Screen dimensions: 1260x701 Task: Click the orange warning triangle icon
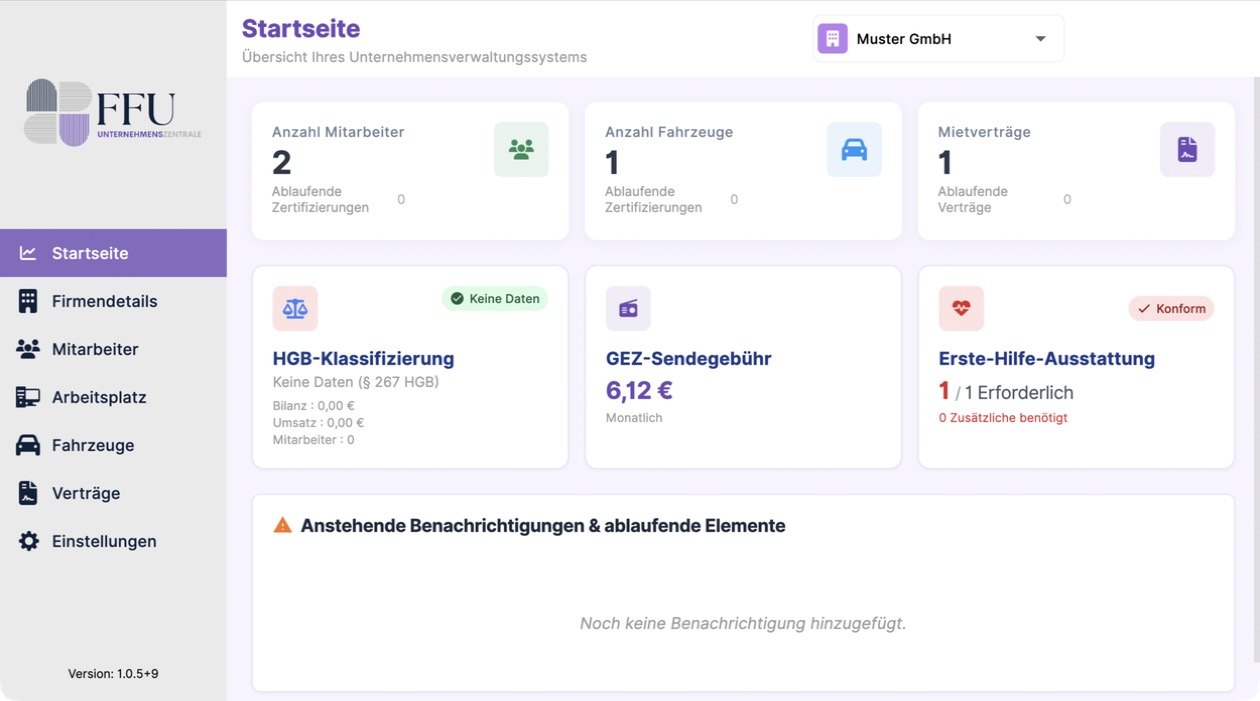click(283, 525)
